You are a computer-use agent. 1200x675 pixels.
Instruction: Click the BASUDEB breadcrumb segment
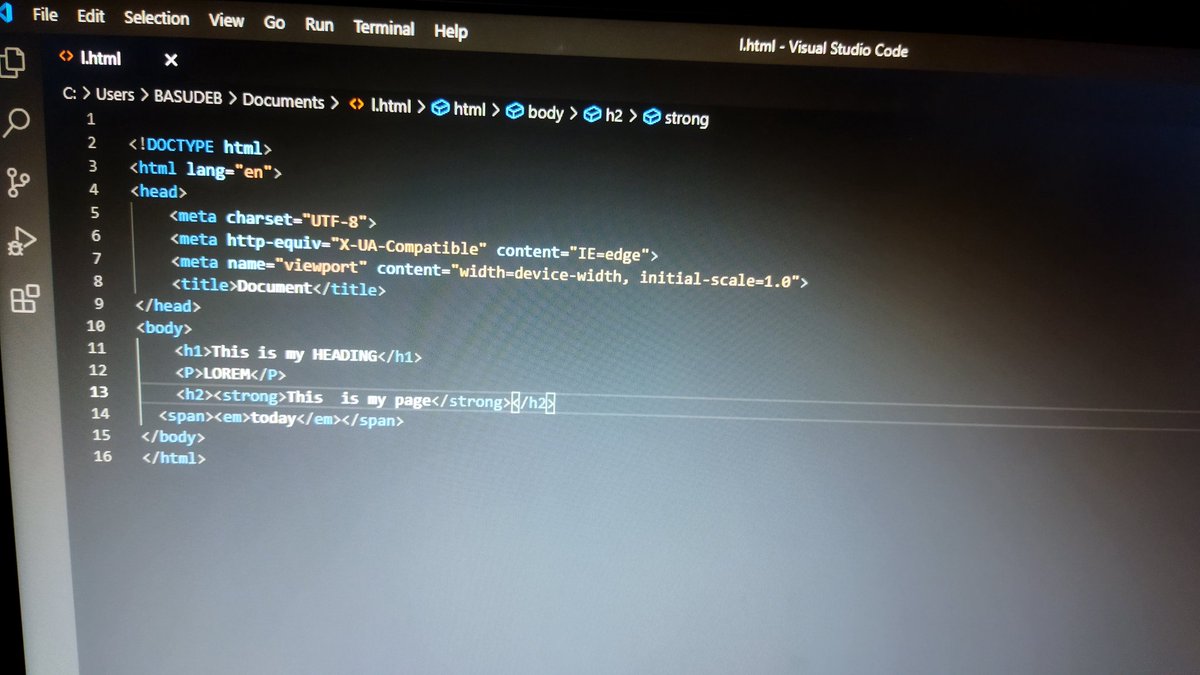click(189, 98)
